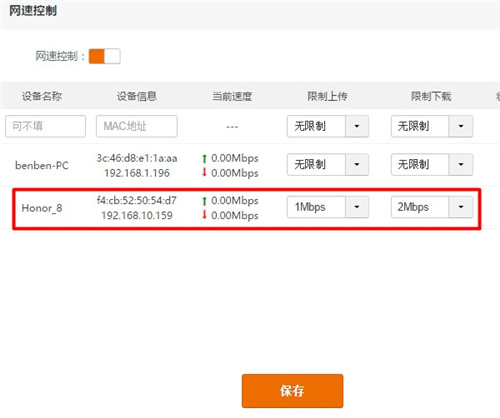Click benben-PC green upload speed arrow

(204, 159)
